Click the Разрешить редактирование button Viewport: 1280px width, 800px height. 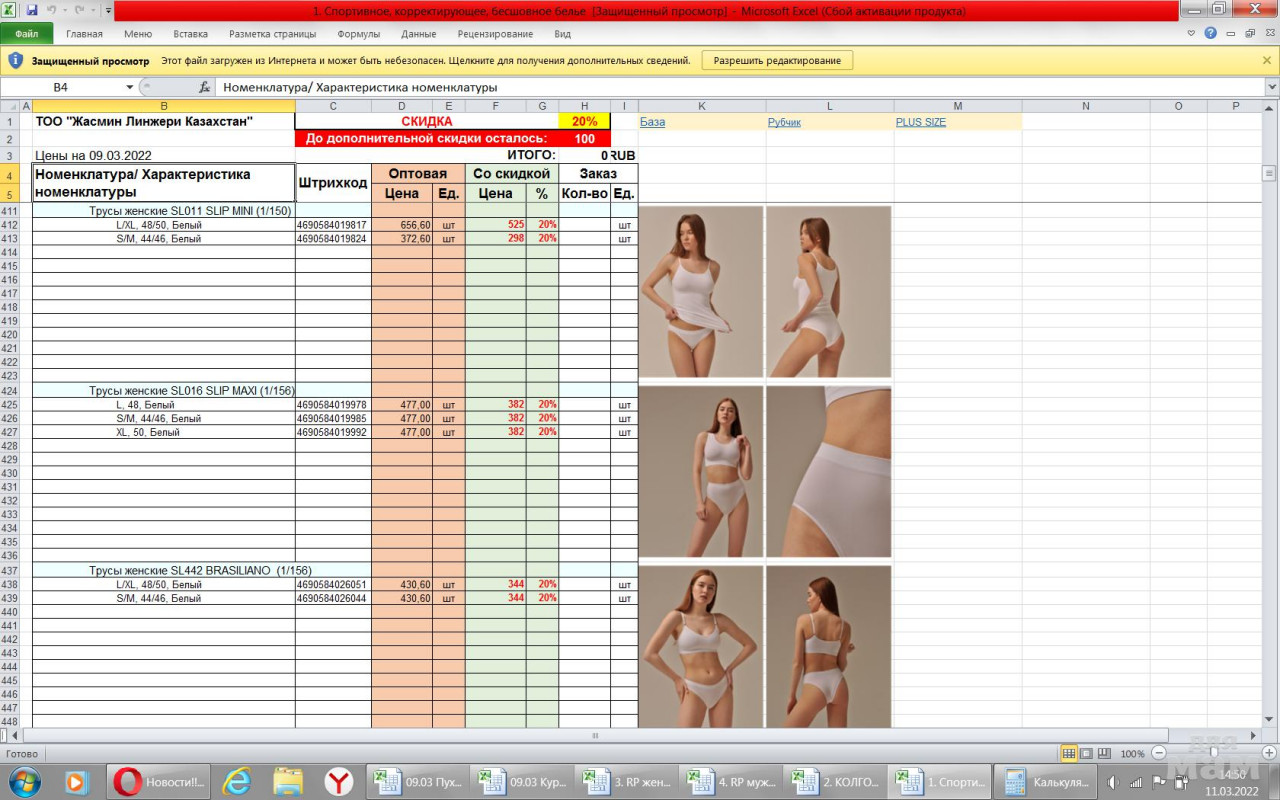[x=777, y=60]
